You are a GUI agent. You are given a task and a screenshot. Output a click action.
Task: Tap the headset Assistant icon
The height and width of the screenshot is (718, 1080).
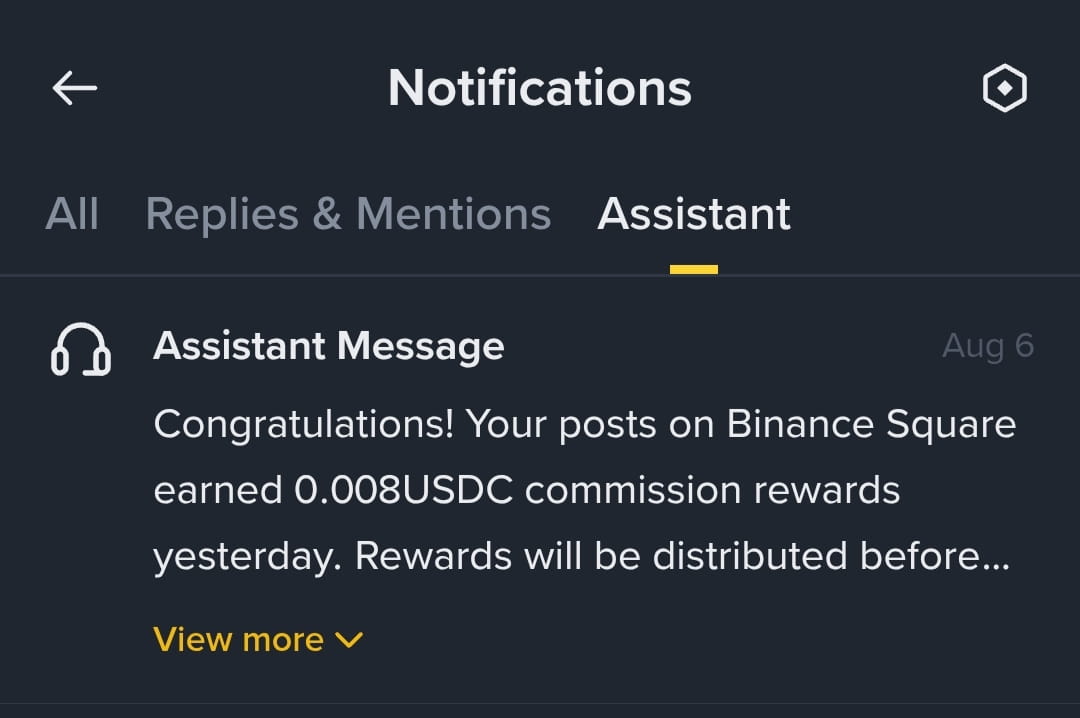[81, 349]
